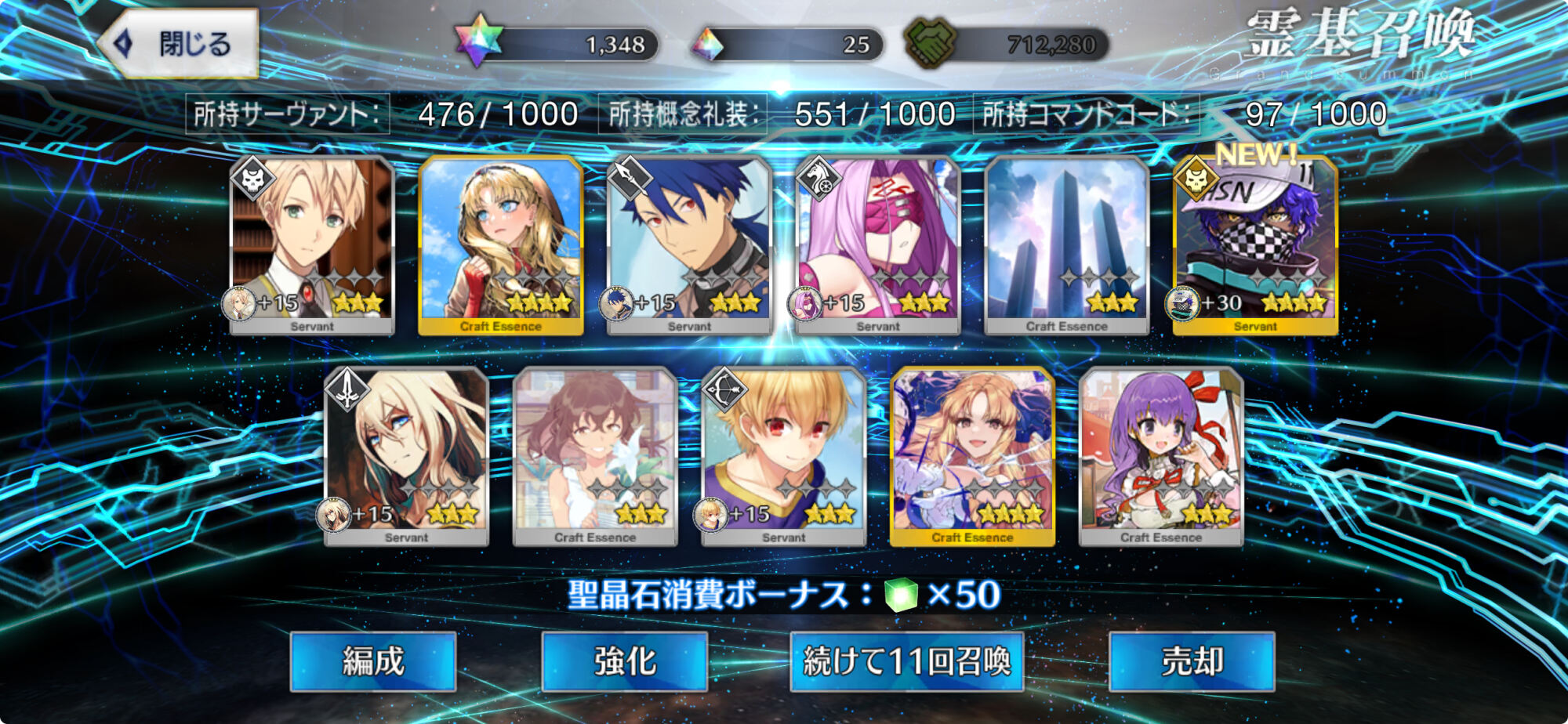Select the purple-haired girl Craft Essence card
The height and width of the screenshot is (724, 1568).
coord(1161,457)
